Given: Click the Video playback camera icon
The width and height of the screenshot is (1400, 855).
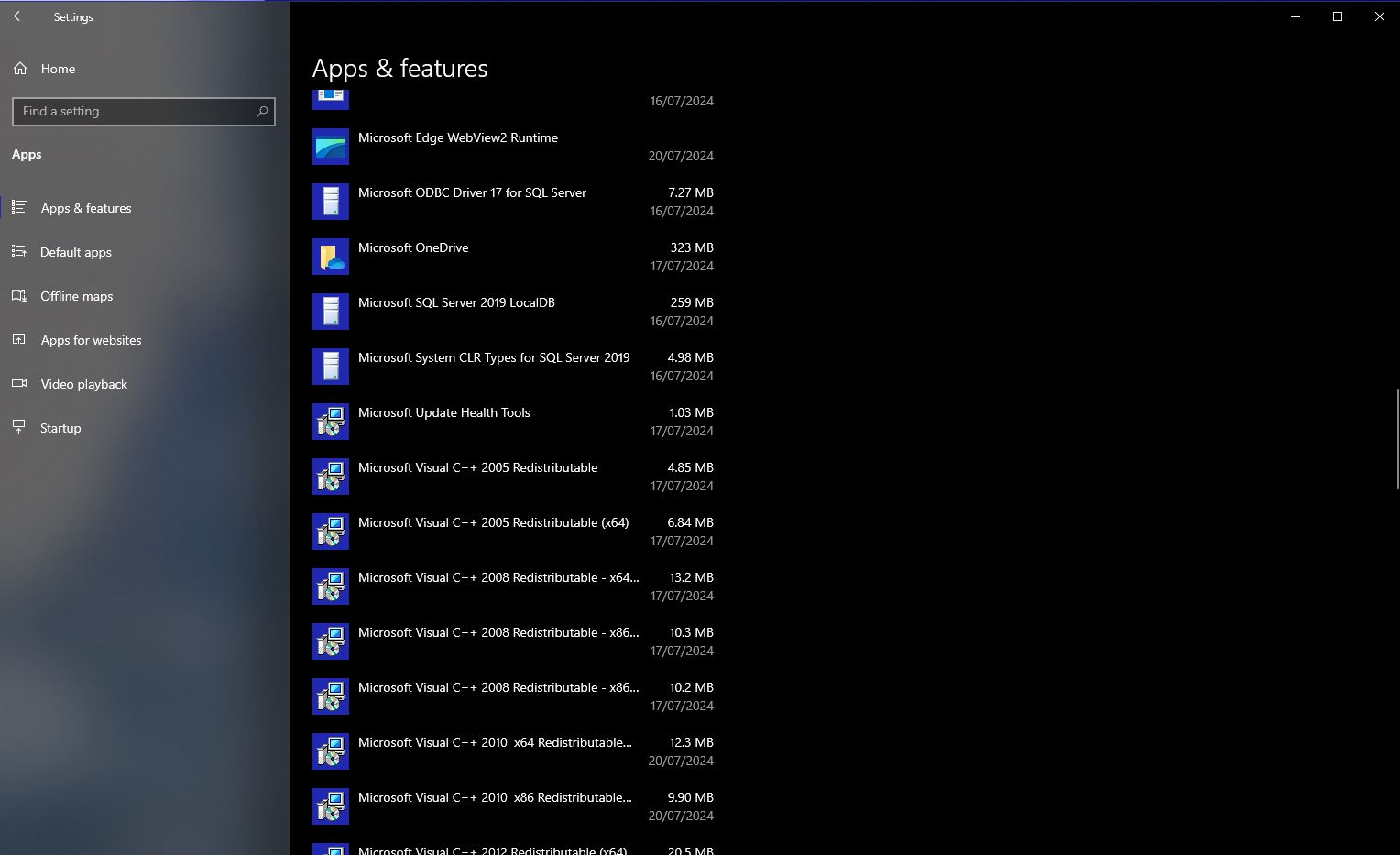Looking at the screenshot, I should 19,384.
